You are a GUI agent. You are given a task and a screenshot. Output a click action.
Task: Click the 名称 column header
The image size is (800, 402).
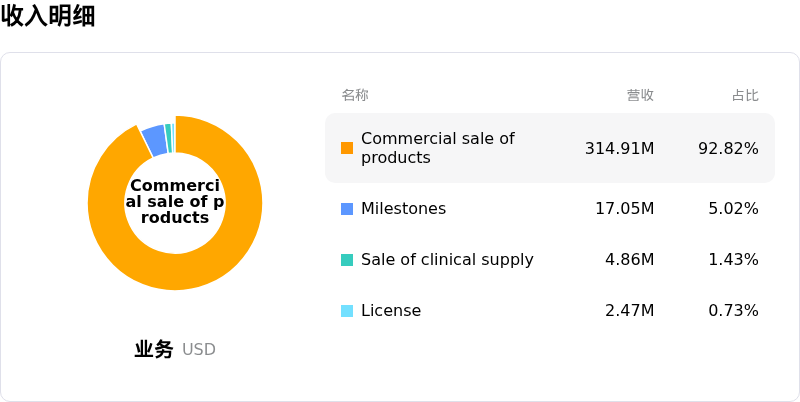(x=355, y=95)
